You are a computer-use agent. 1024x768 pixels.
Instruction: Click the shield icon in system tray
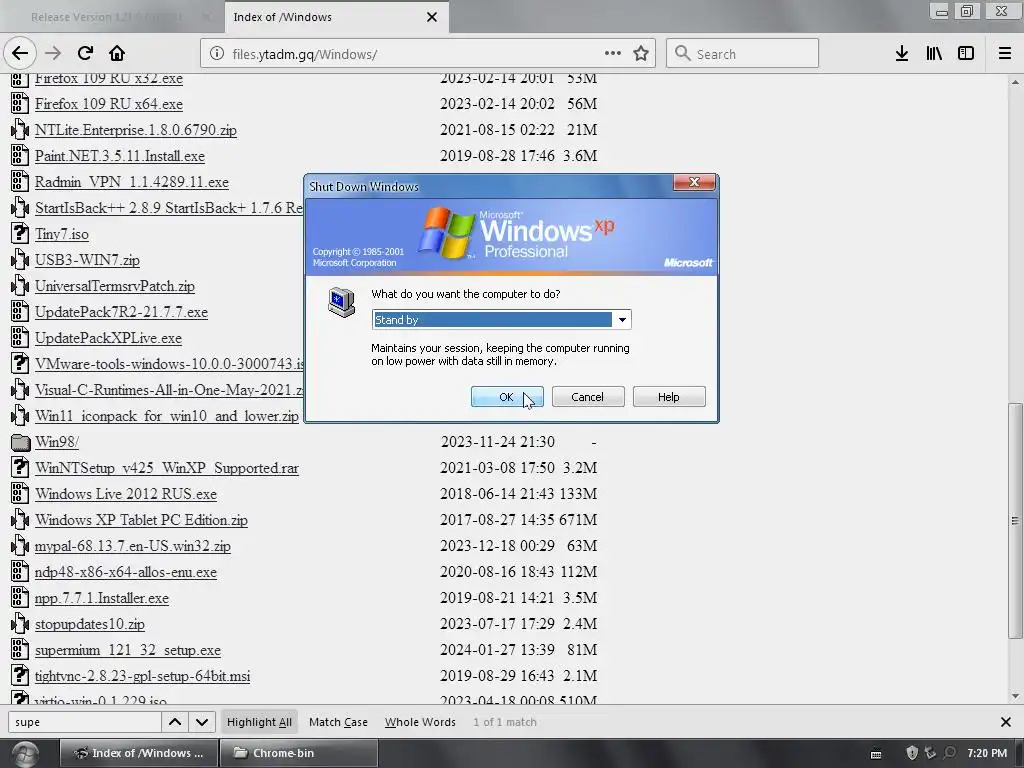(912, 753)
